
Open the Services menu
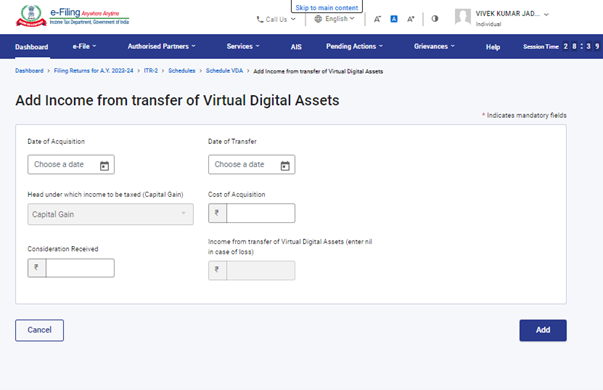click(x=243, y=47)
